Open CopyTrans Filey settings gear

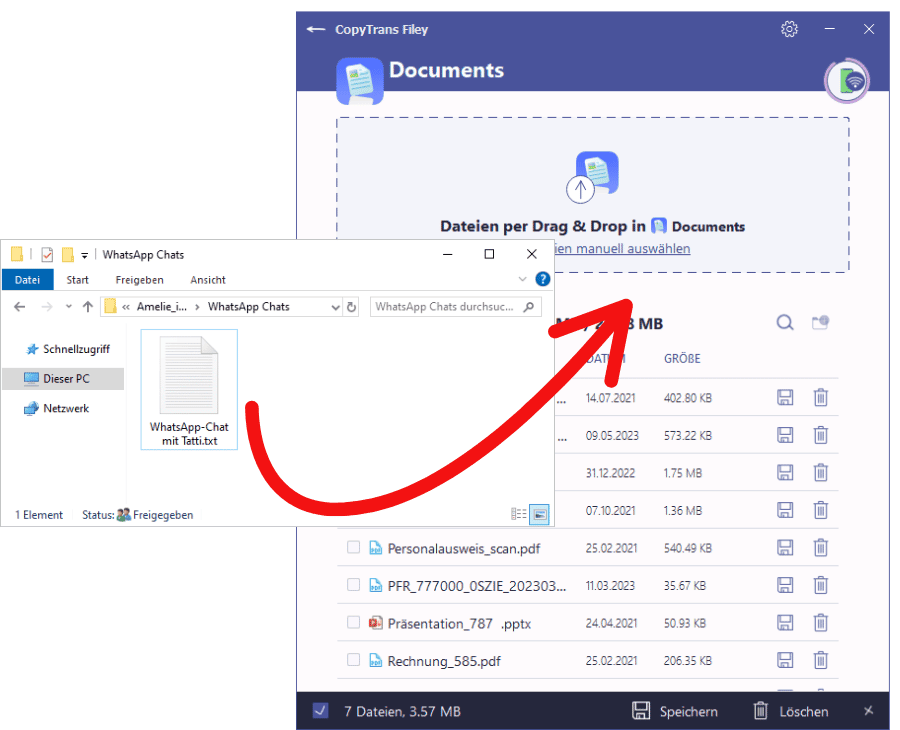[789, 29]
